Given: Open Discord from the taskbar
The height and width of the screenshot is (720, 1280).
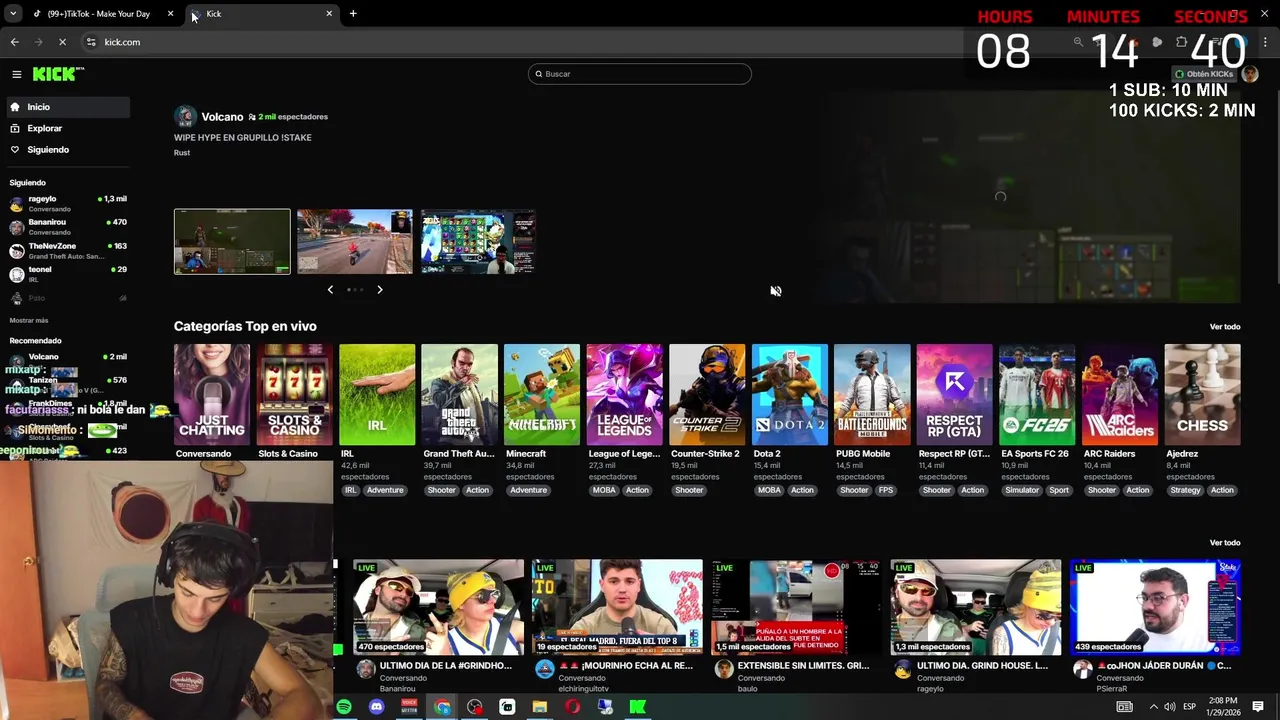Looking at the screenshot, I should (x=376, y=707).
